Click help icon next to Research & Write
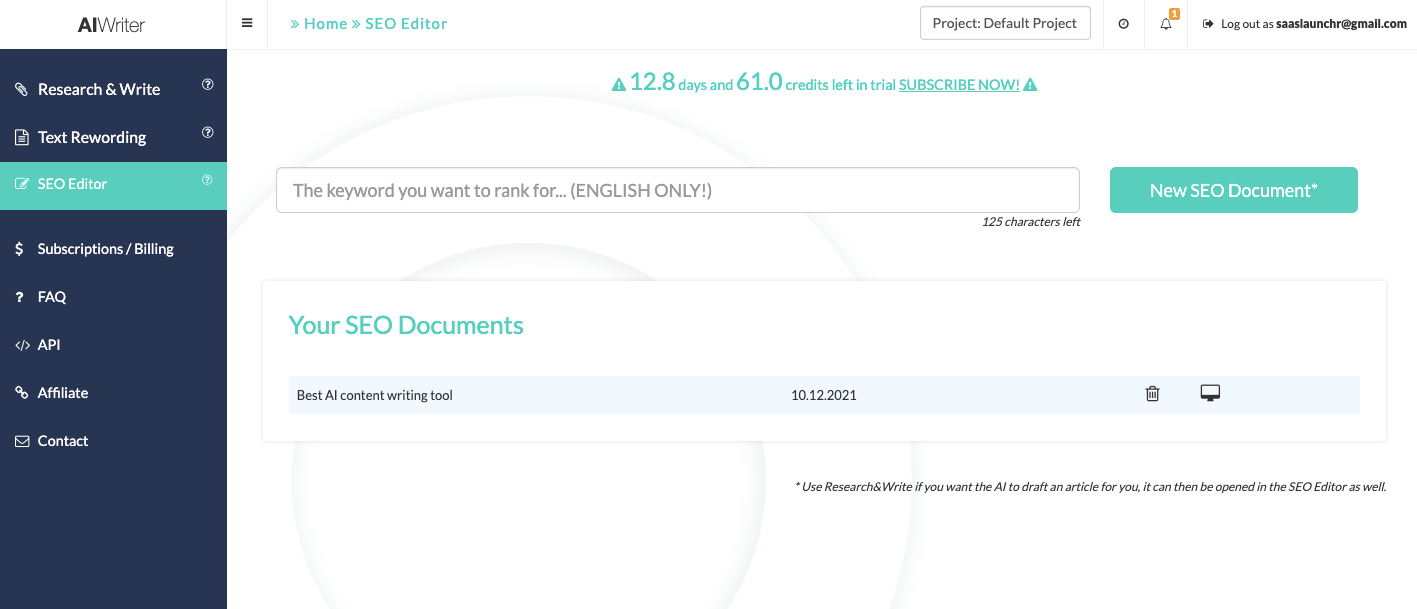The image size is (1417, 609). (208, 85)
